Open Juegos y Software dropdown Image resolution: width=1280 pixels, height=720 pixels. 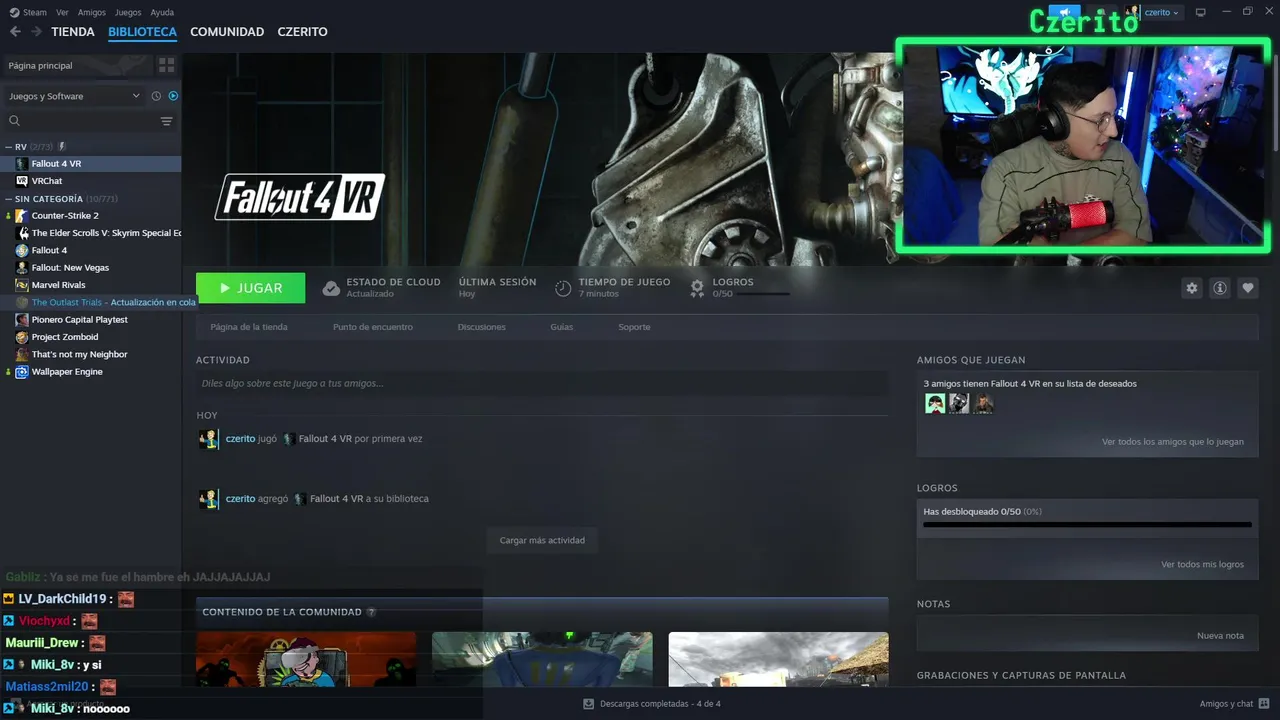coord(75,96)
